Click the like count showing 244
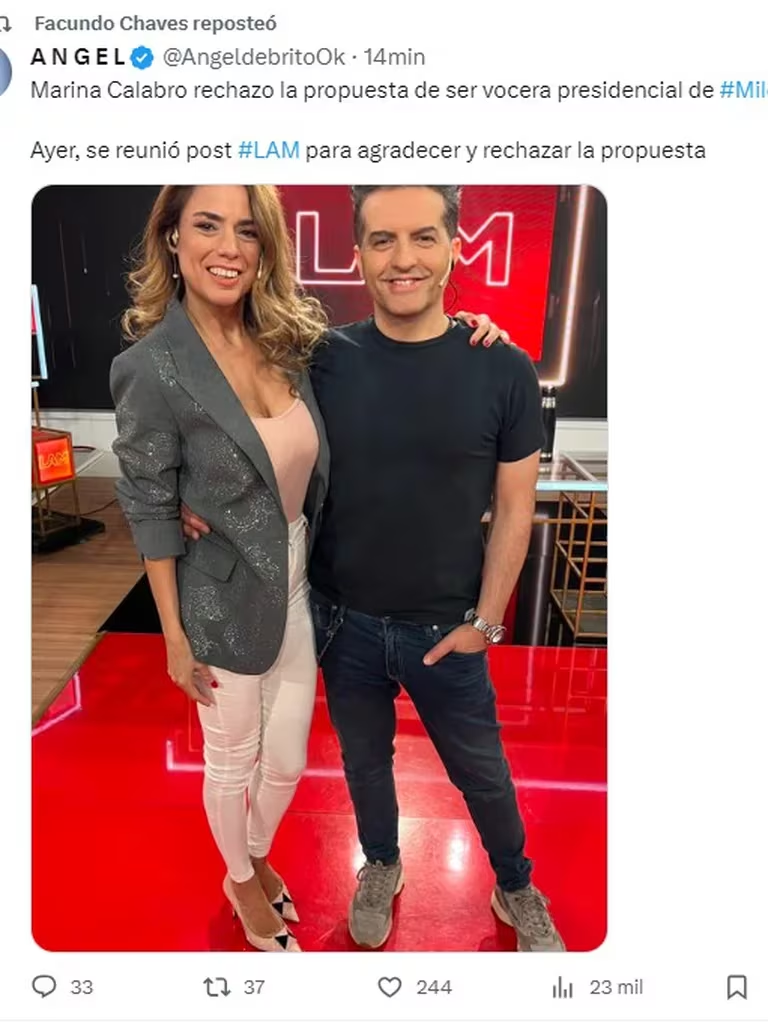Image resolution: width=768 pixels, height=1024 pixels. (434, 987)
